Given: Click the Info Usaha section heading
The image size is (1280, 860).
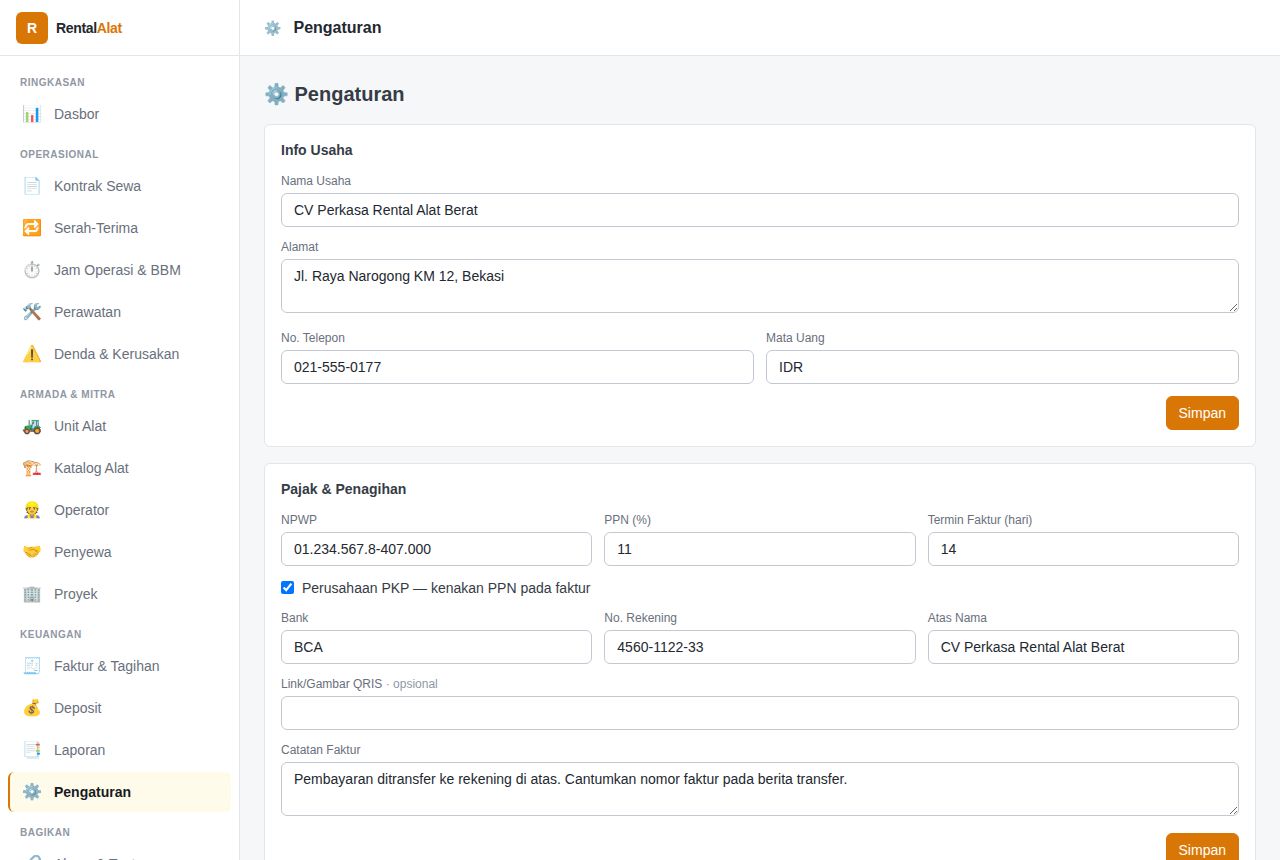Looking at the screenshot, I should click(x=317, y=150).
